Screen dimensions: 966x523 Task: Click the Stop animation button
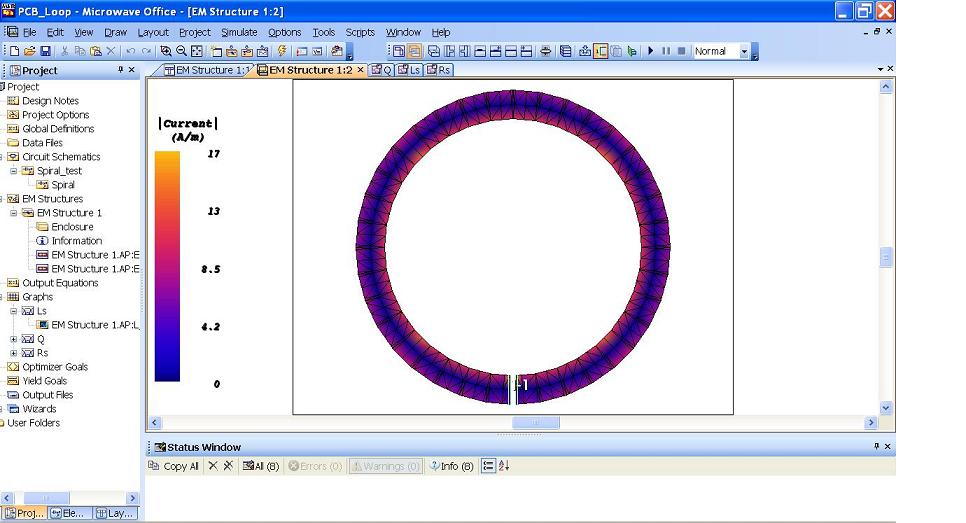[681, 51]
